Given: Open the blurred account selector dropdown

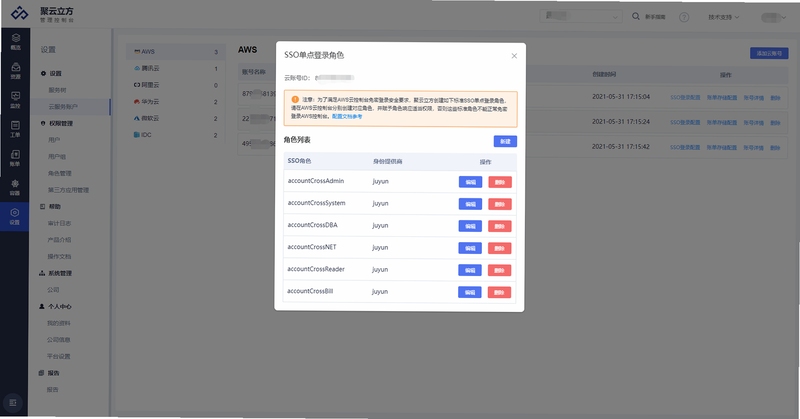Looking at the screenshot, I should (581, 16).
